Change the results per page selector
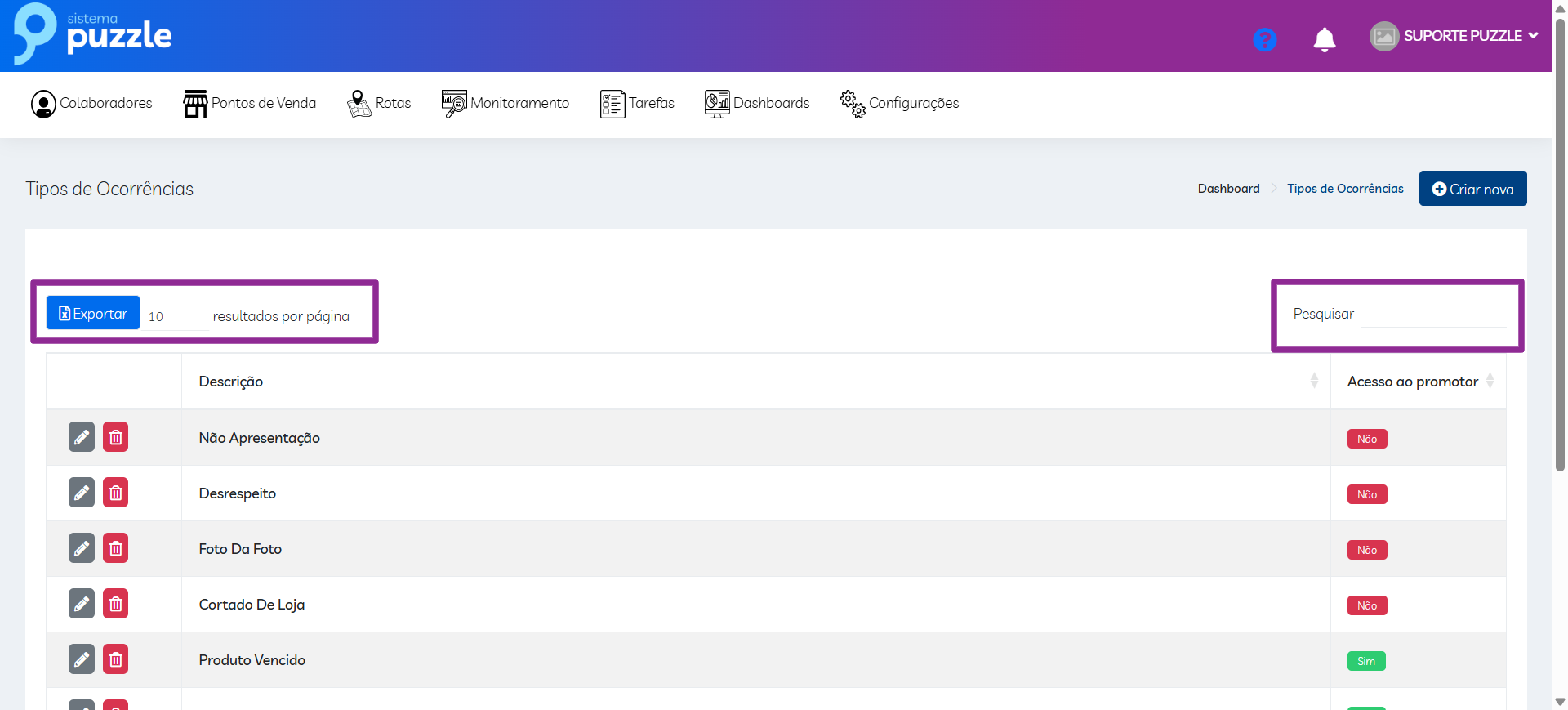This screenshot has width=1568, height=710. click(176, 317)
